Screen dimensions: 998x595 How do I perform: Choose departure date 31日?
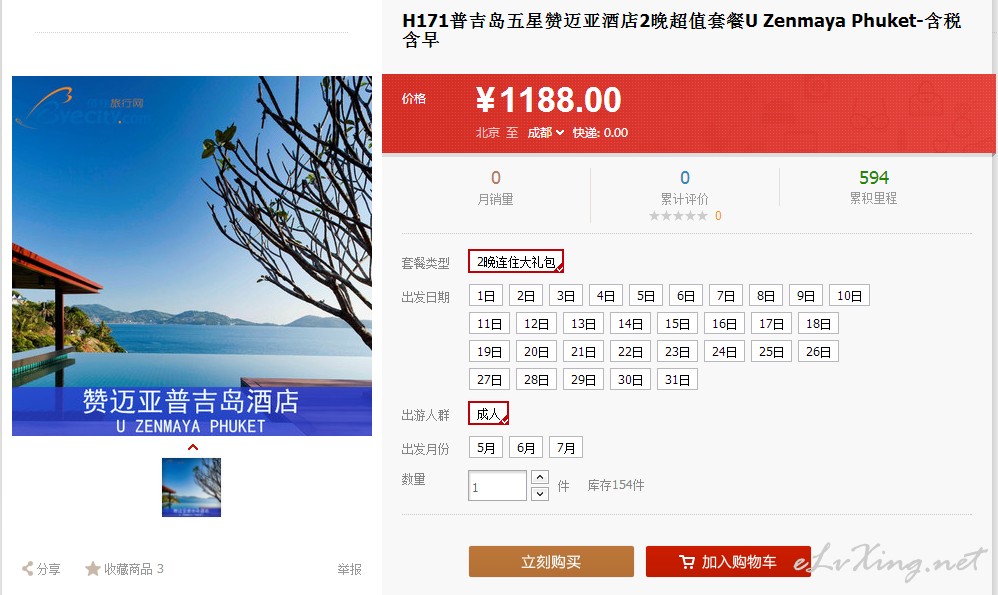(677, 380)
